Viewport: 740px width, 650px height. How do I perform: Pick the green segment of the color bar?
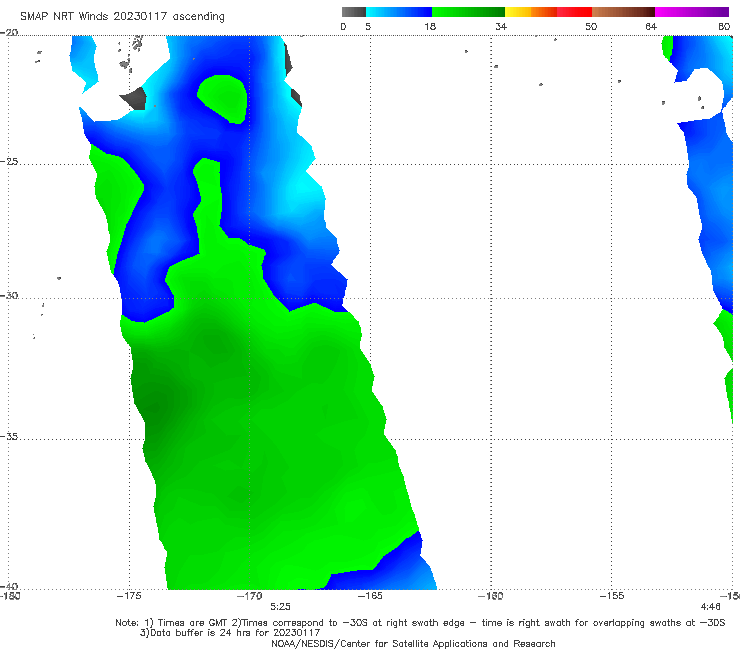(x=468, y=12)
